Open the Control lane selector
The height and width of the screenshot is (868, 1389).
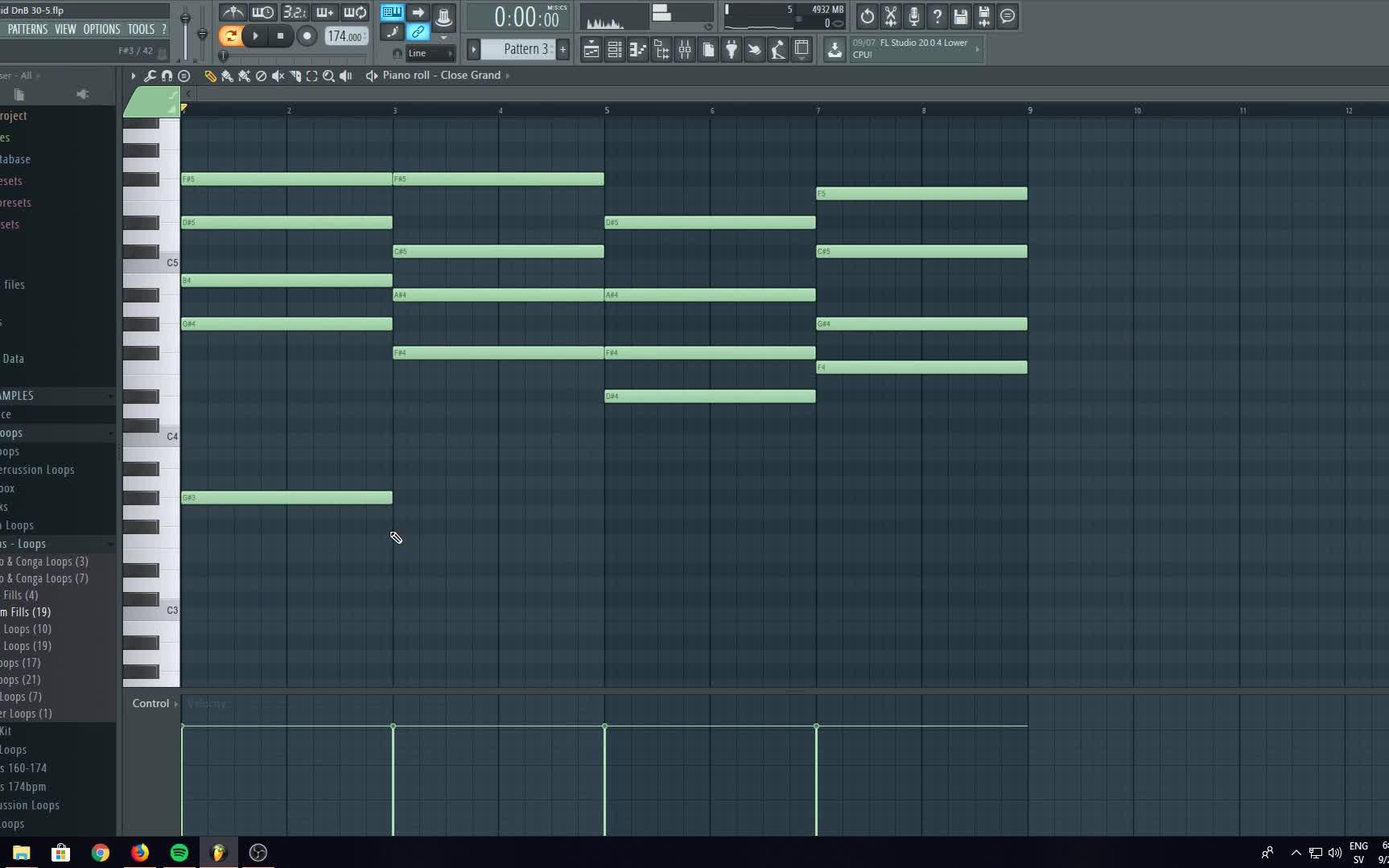(x=155, y=703)
